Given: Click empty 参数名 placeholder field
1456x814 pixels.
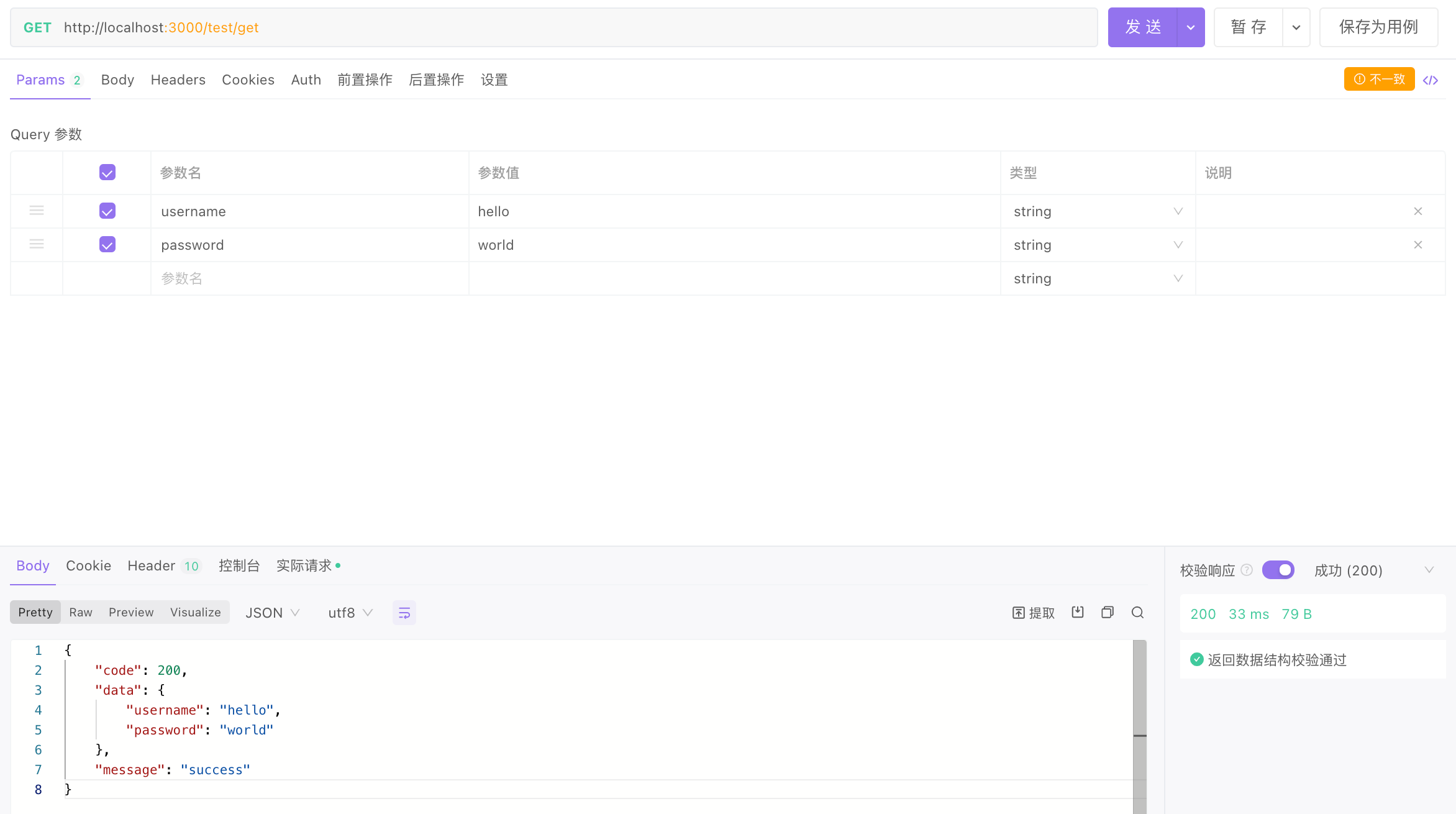Looking at the screenshot, I should tap(309, 278).
